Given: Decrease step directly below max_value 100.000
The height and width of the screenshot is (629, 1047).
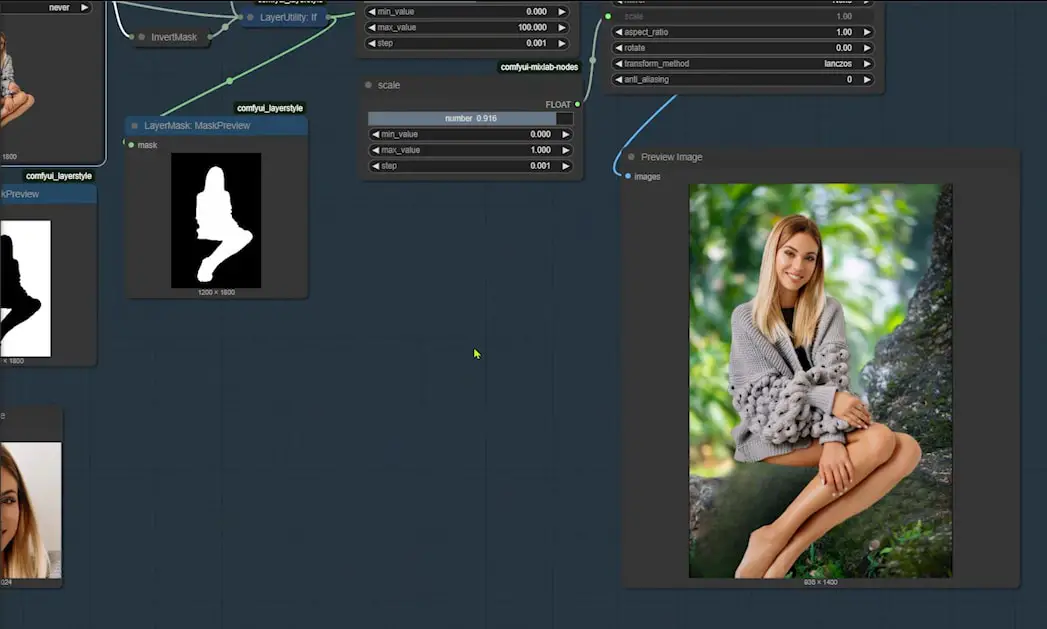Looking at the screenshot, I should (x=371, y=43).
